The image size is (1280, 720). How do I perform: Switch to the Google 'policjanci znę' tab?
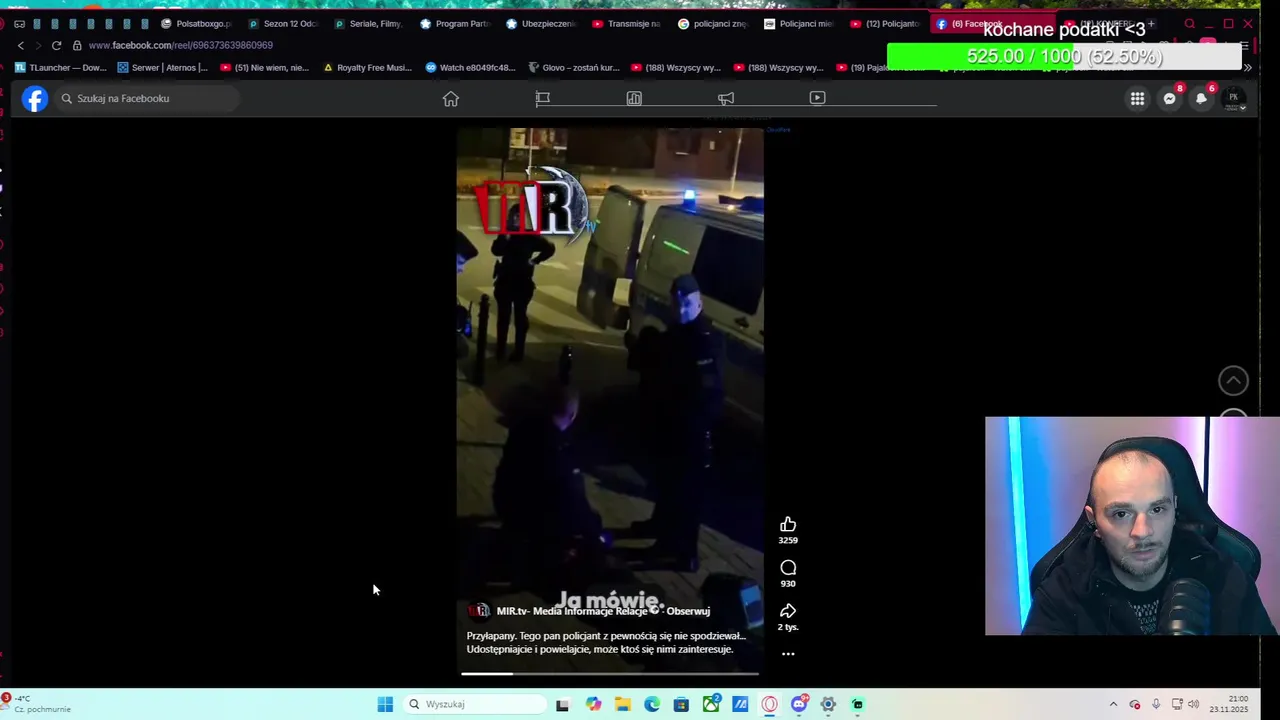tap(713, 24)
